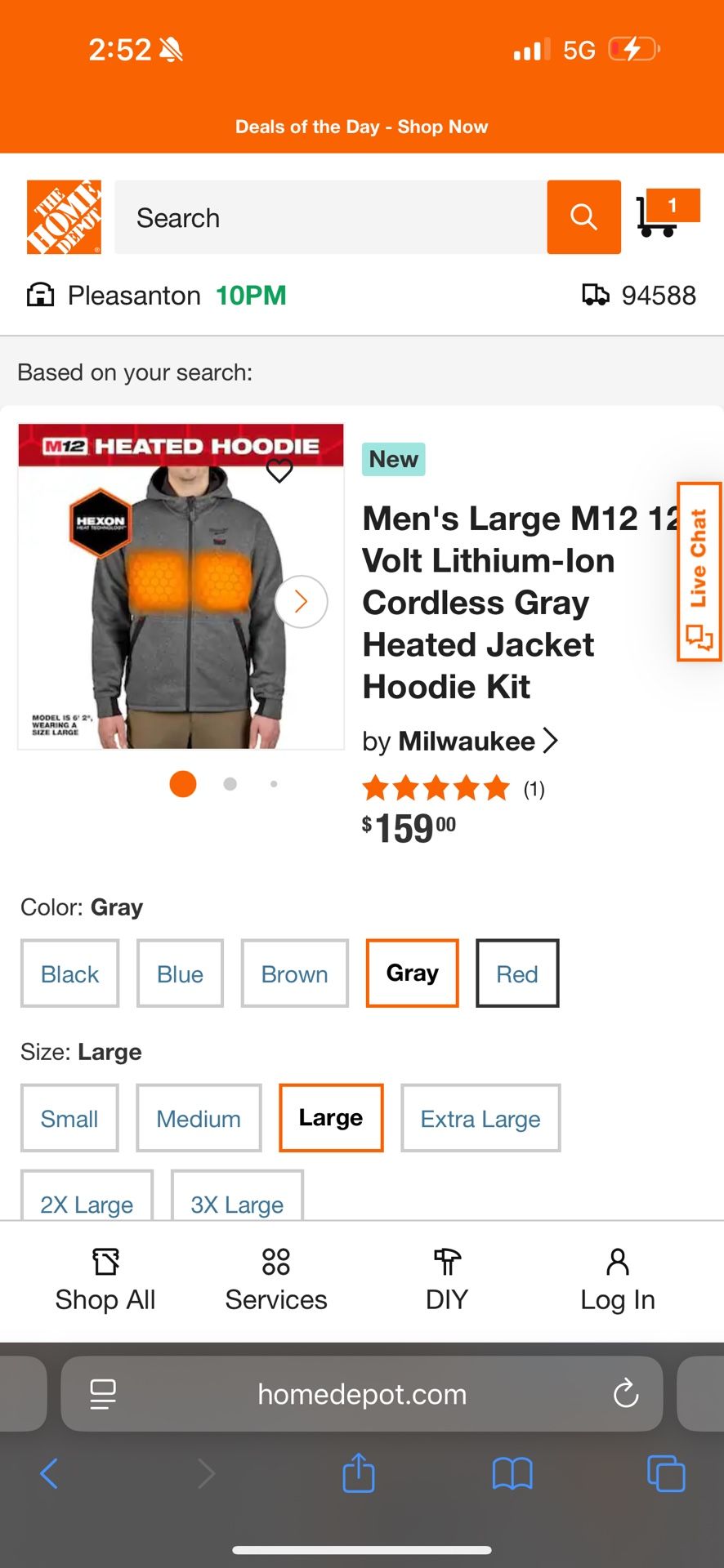Choose the Medium size option
The width and height of the screenshot is (724, 1568).
tap(199, 1118)
